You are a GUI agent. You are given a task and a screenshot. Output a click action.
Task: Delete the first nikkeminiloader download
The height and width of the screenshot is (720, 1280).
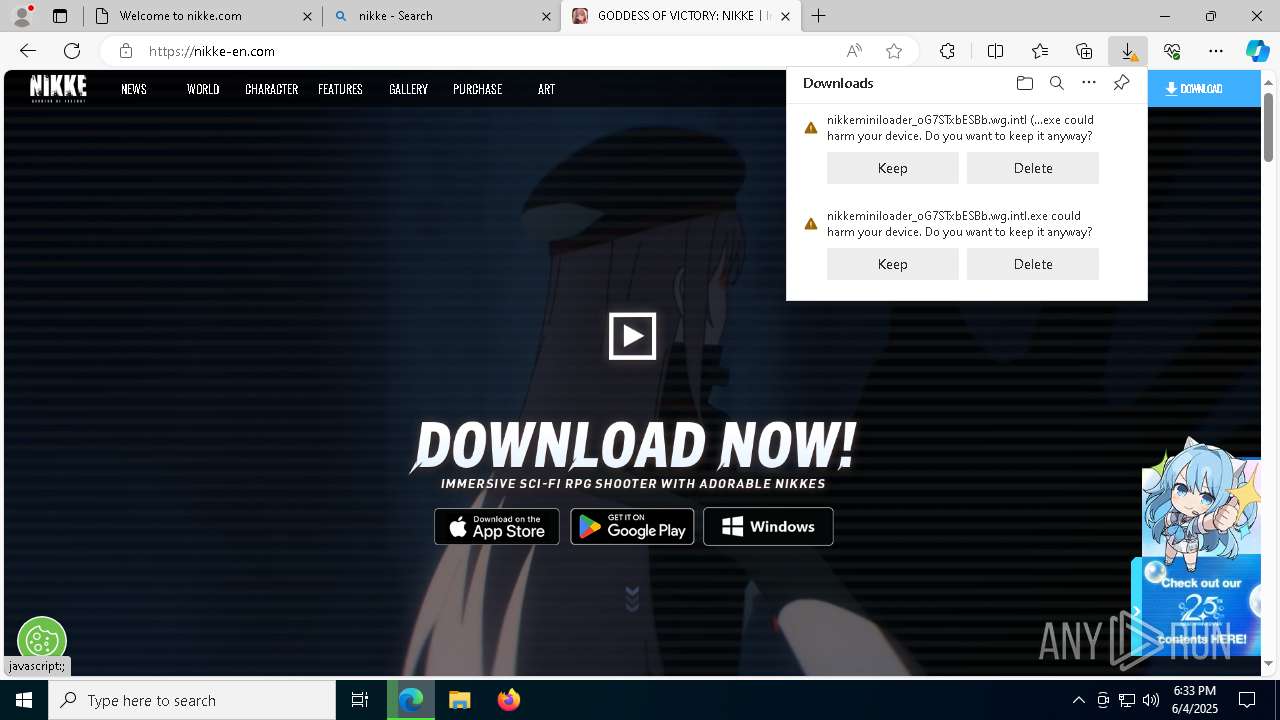pos(1033,168)
